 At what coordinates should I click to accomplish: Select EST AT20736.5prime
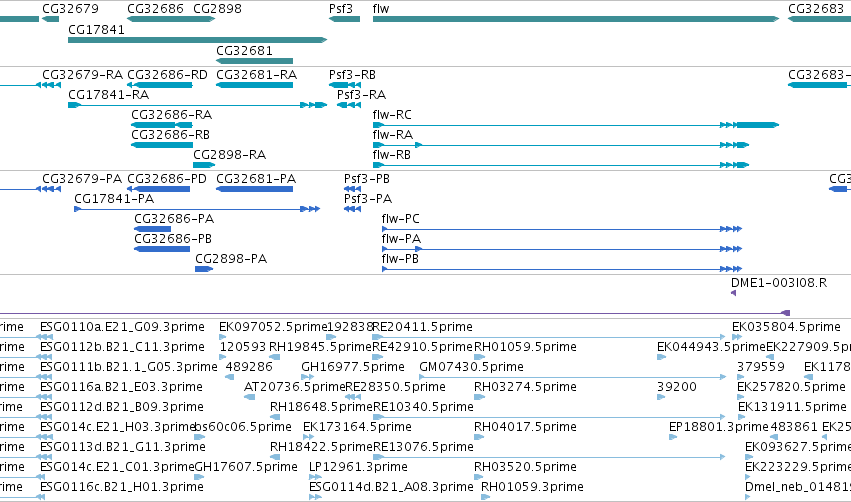tap(295, 387)
